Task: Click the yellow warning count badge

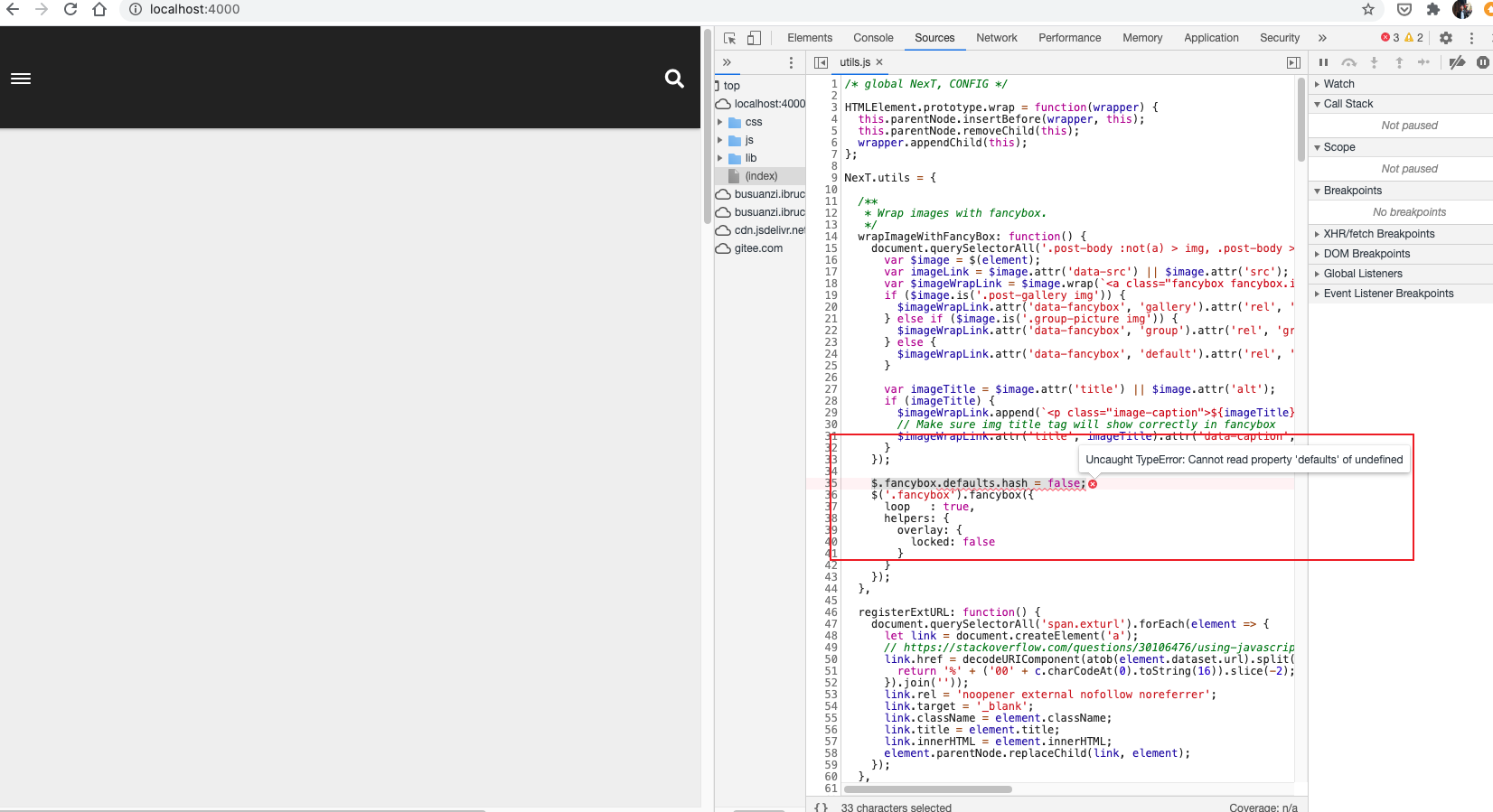Action: [x=1413, y=38]
